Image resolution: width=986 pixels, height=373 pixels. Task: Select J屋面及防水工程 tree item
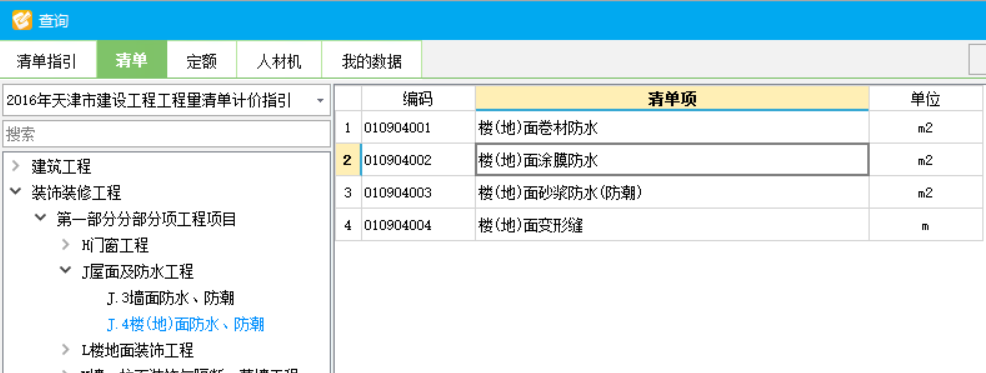[x=138, y=272]
